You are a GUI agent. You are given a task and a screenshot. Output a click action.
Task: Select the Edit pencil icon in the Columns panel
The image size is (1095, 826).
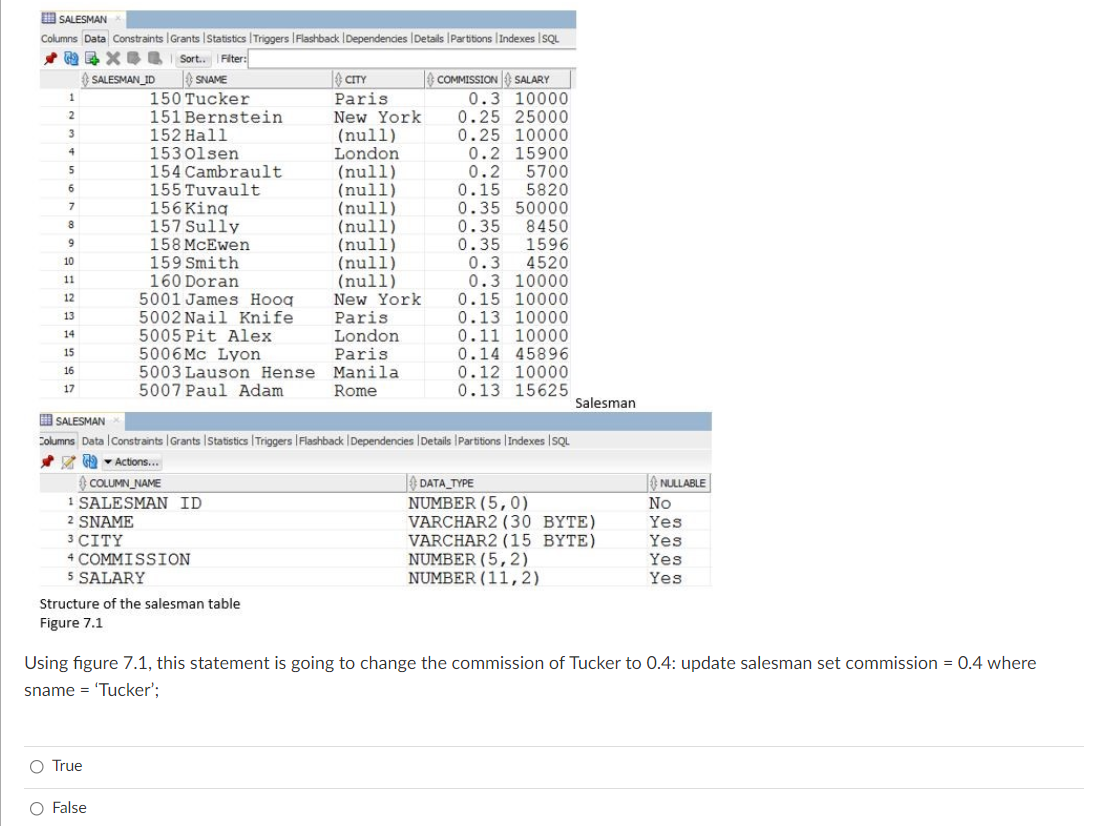click(x=67, y=462)
